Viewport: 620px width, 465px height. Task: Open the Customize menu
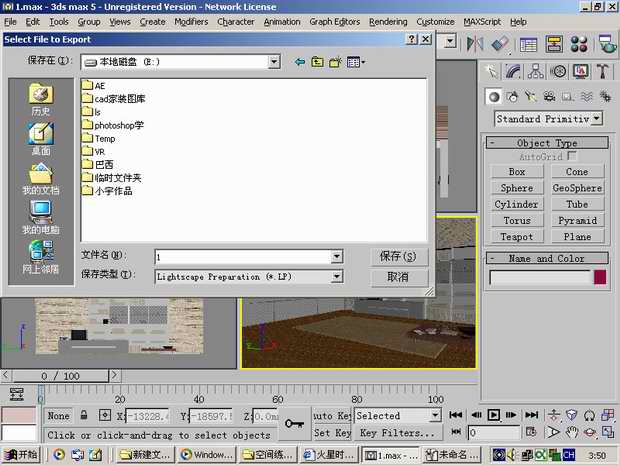435,22
